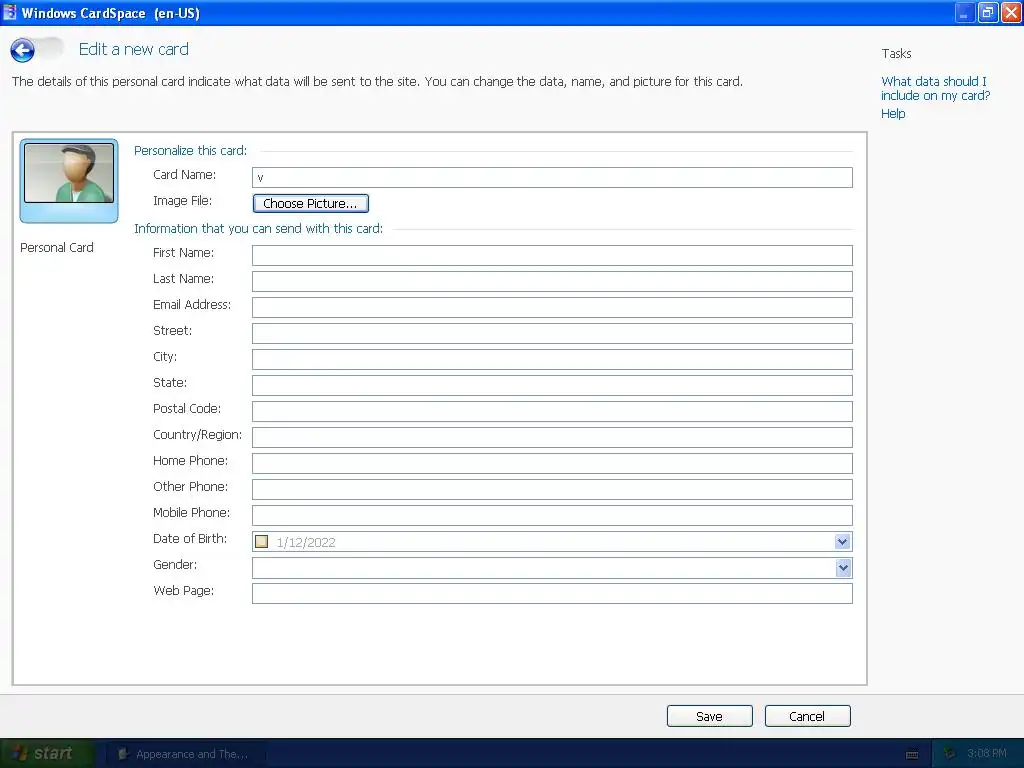Click the CardSpace title bar icon
This screenshot has height=768, width=1024.
9,12
